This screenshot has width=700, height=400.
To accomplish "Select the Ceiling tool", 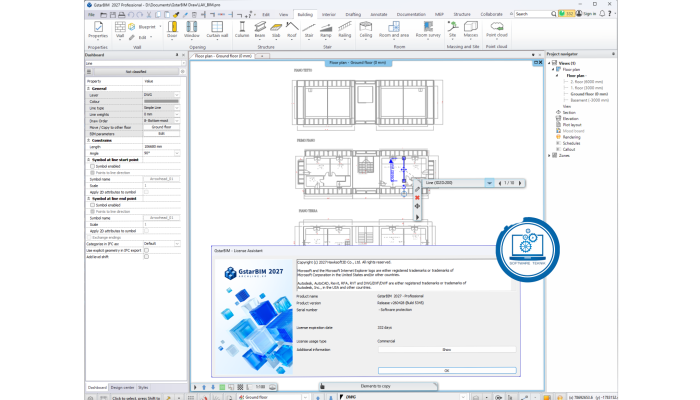I will click(x=366, y=30).
